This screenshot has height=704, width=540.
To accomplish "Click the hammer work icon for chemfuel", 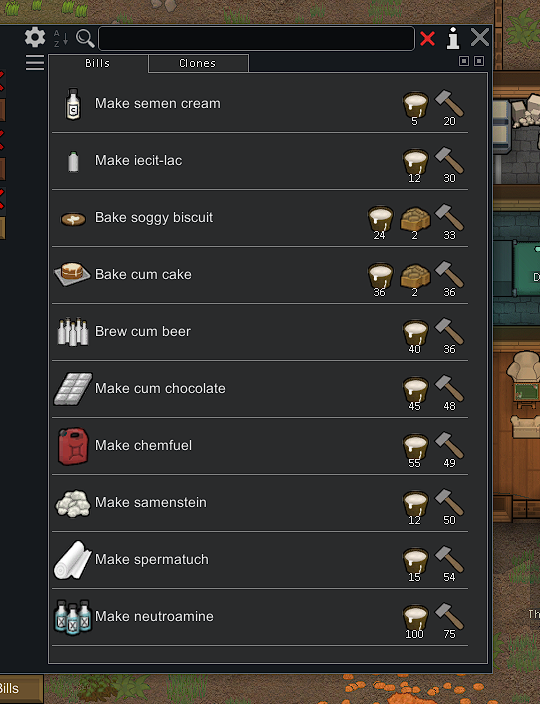I will point(449,445).
